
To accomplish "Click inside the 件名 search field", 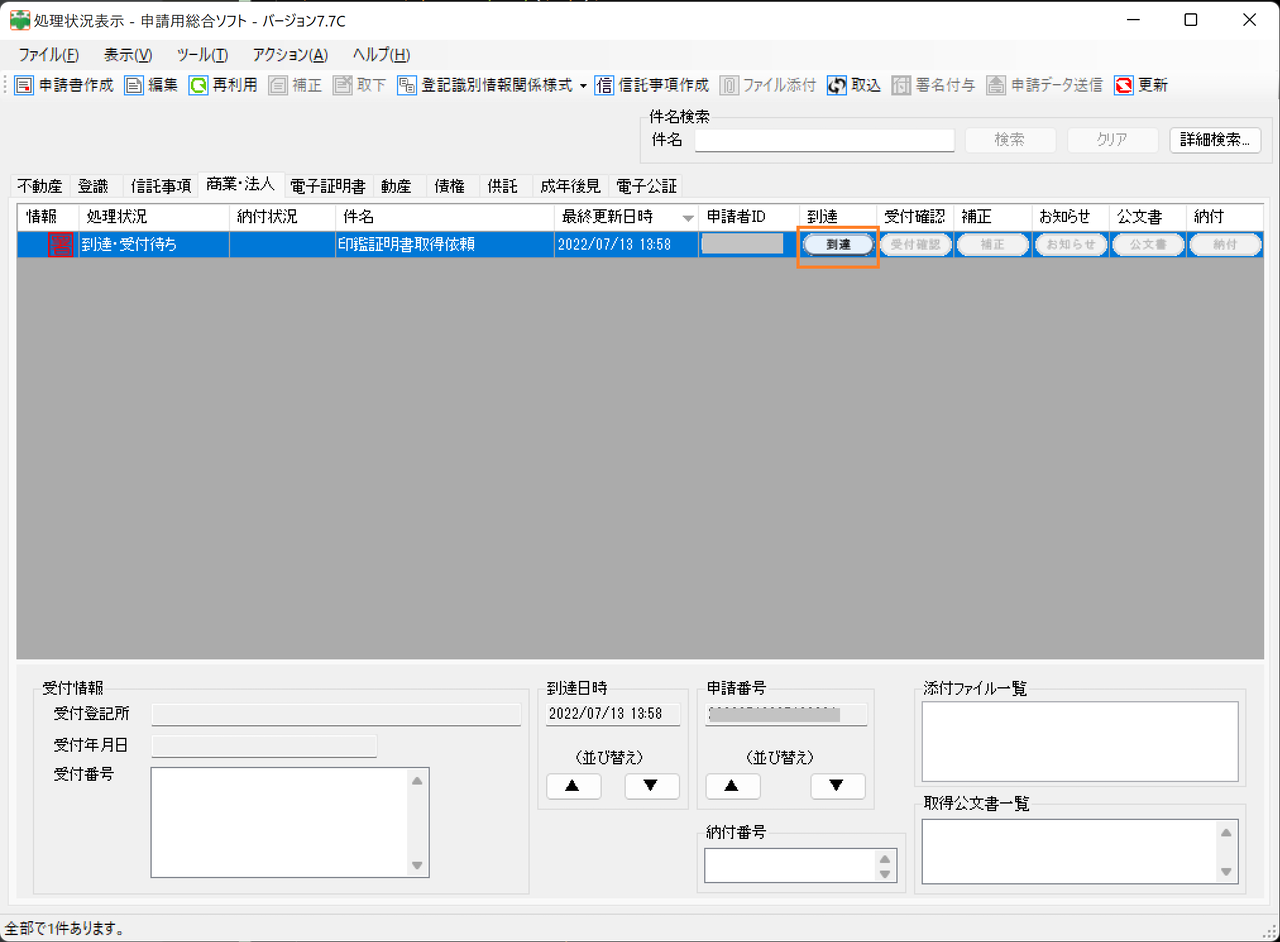I will coord(824,140).
